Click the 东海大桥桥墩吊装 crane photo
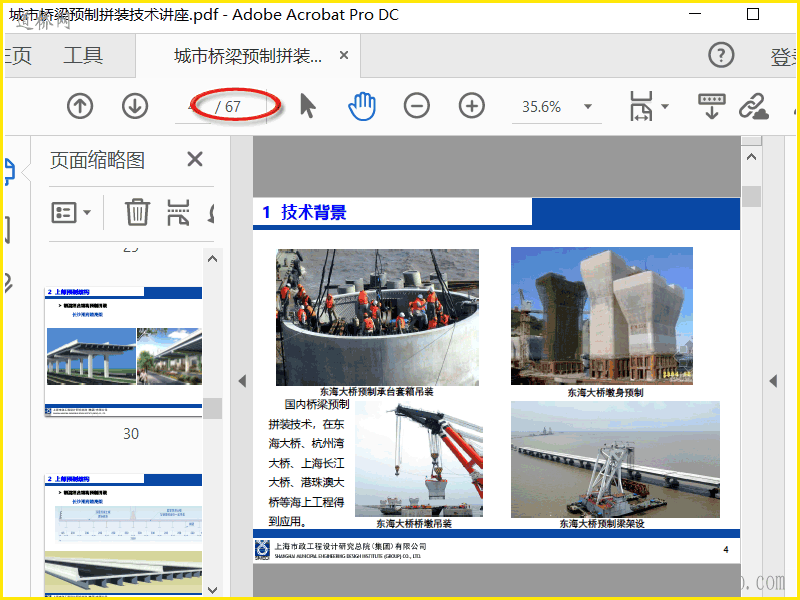The image size is (800, 600). tap(419, 459)
